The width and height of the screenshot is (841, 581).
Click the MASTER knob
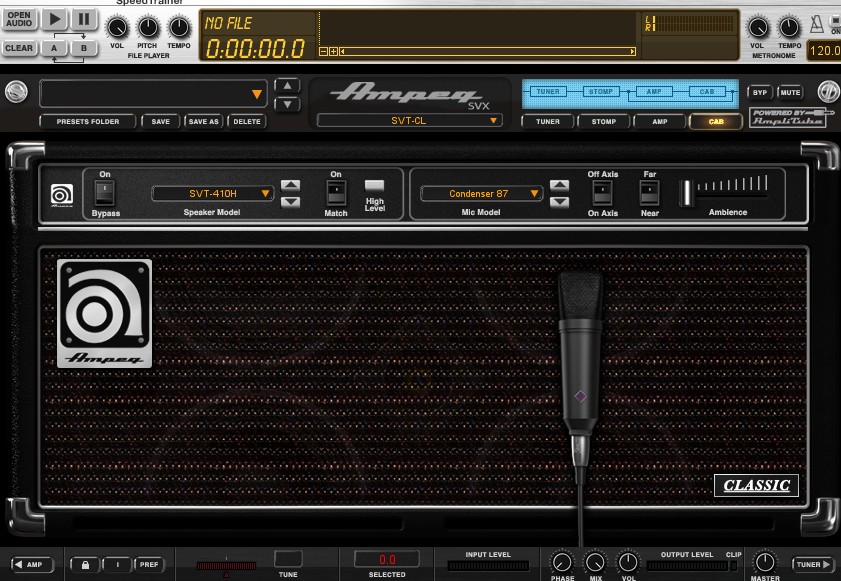[765, 563]
